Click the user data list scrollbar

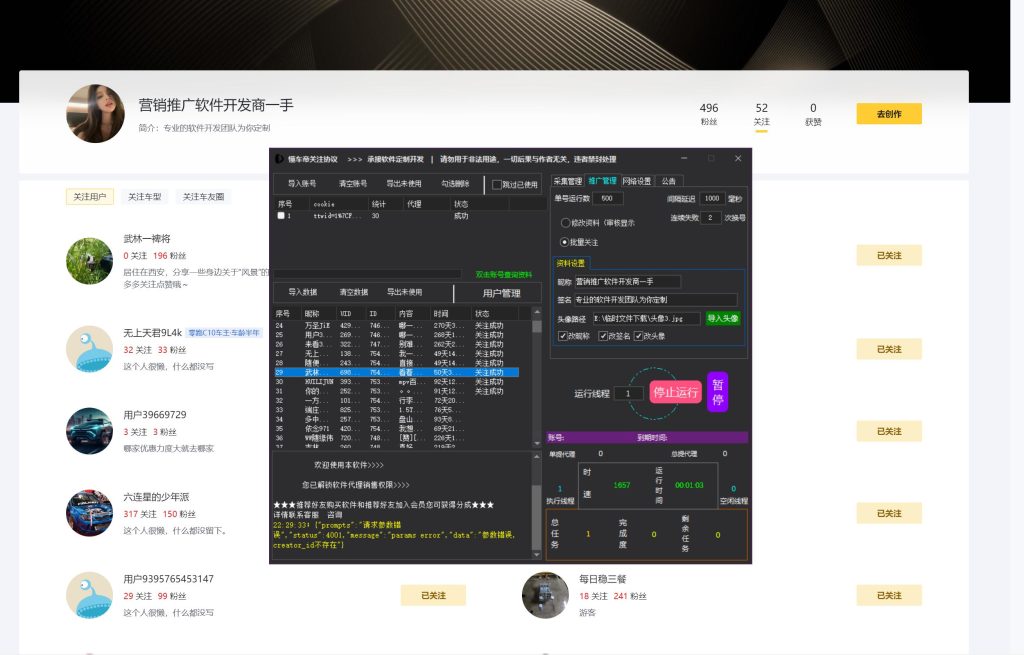coord(538,380)
